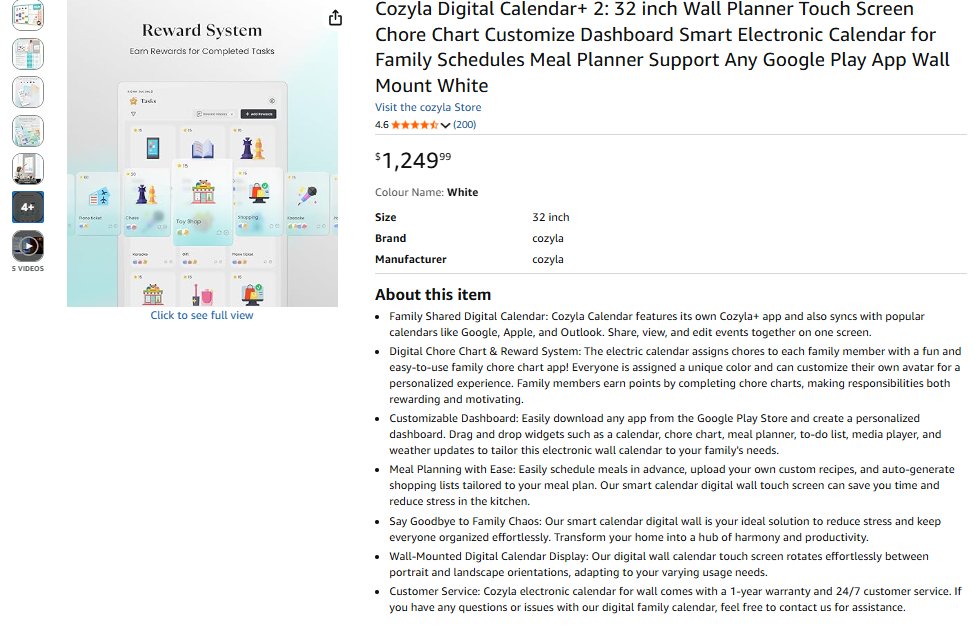This screenshot has width=979, height=626.
Task: Click the plane ticket reward icon
Action: pos(100,195)
